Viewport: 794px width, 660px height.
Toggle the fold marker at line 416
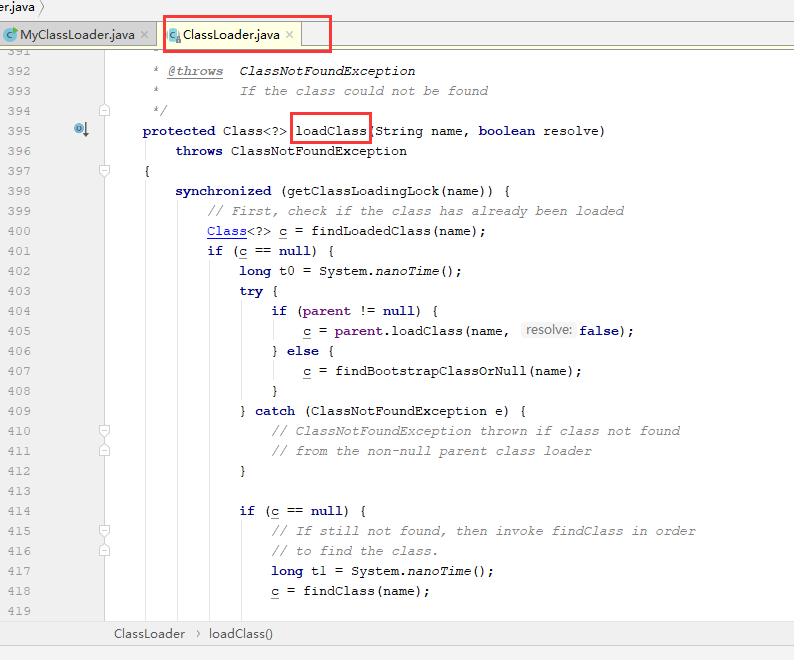point(104,551)
